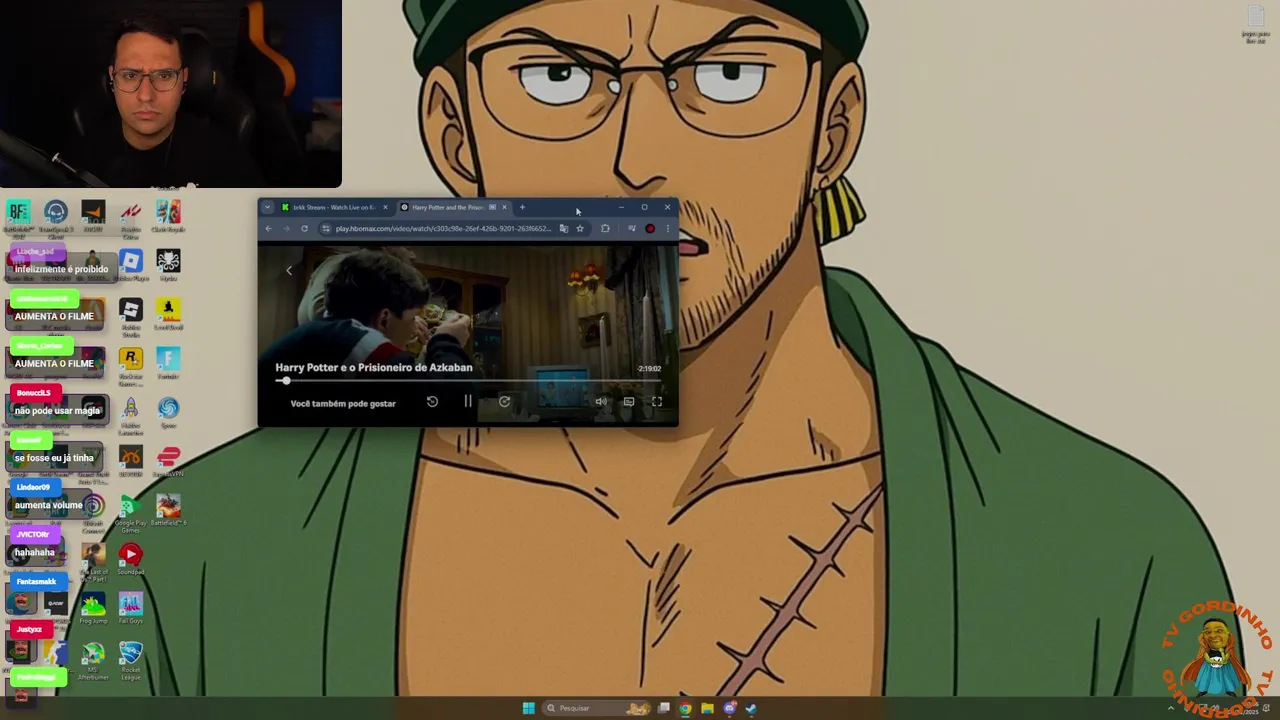Enter fullscreen mode in player
Image resolution: width=1280 pixels, height=720 pixels.
(657, 402)
